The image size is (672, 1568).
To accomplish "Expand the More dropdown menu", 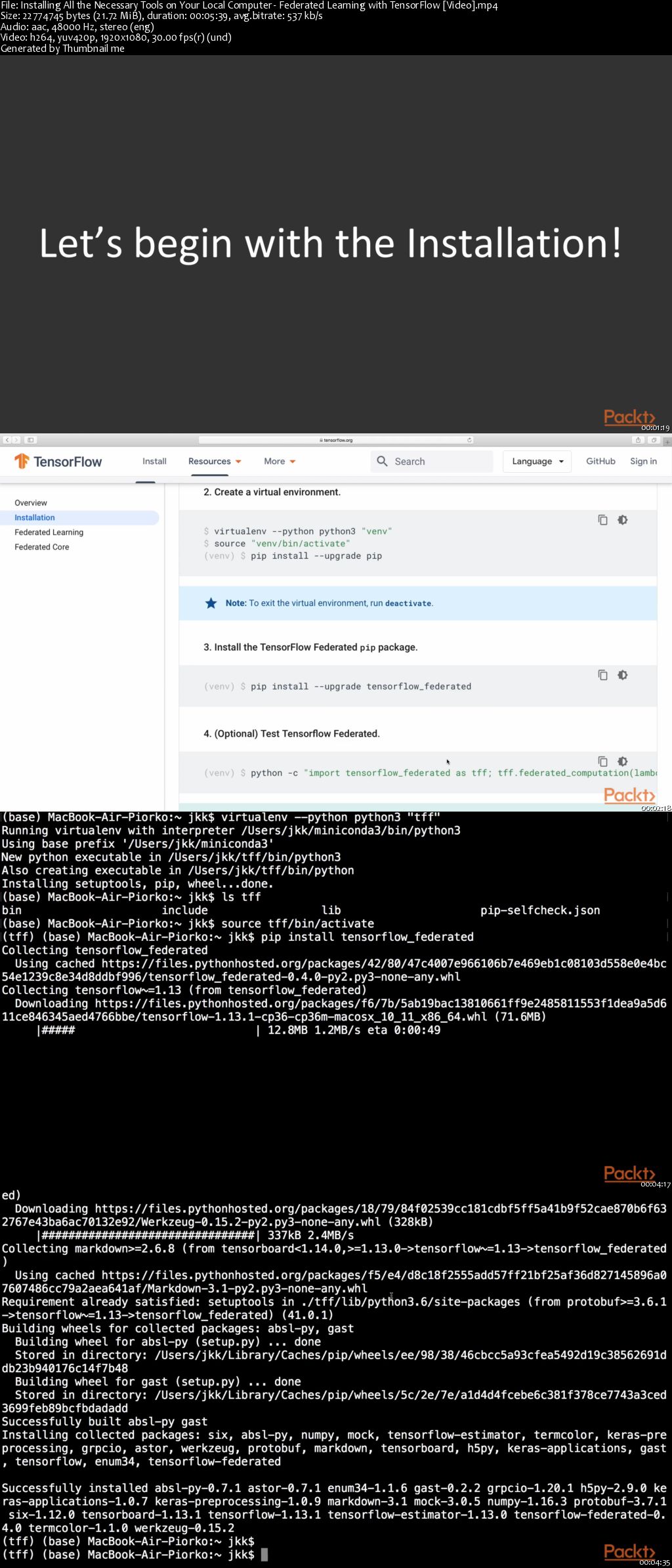I will click(280, 462).
